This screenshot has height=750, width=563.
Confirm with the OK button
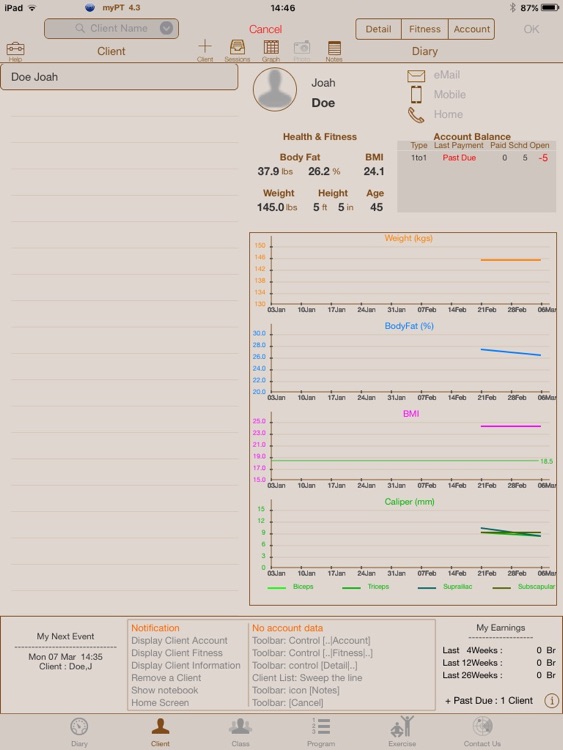pos(531,29)
